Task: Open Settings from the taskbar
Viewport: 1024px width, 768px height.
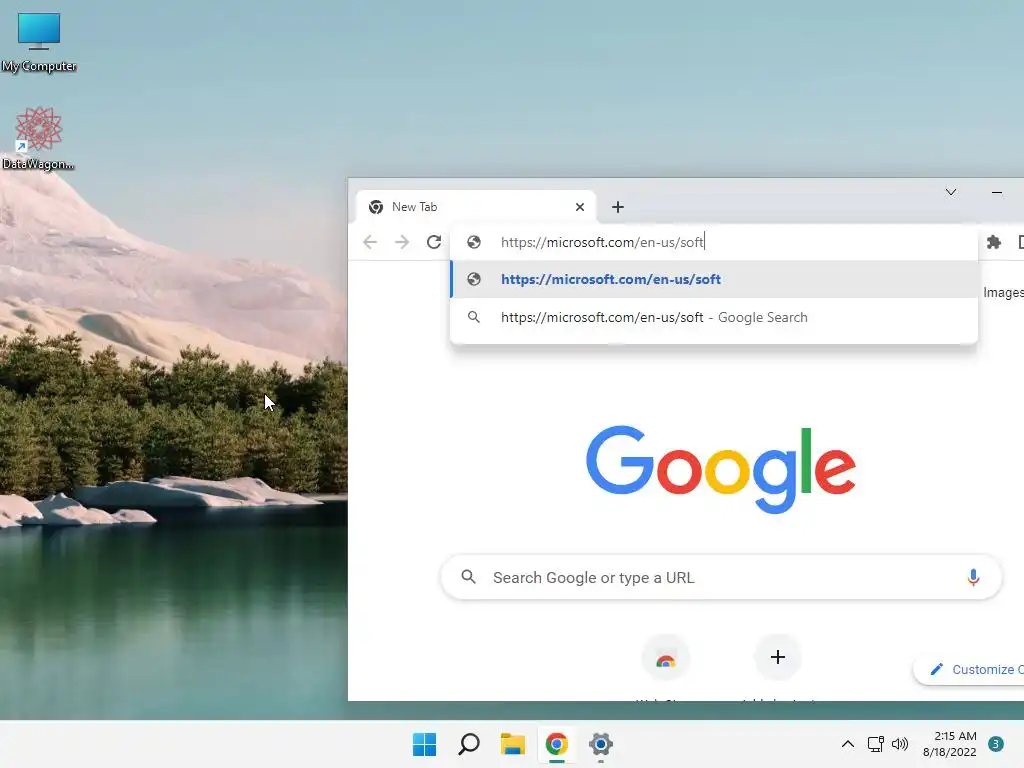Action: [x=601, y=744]
